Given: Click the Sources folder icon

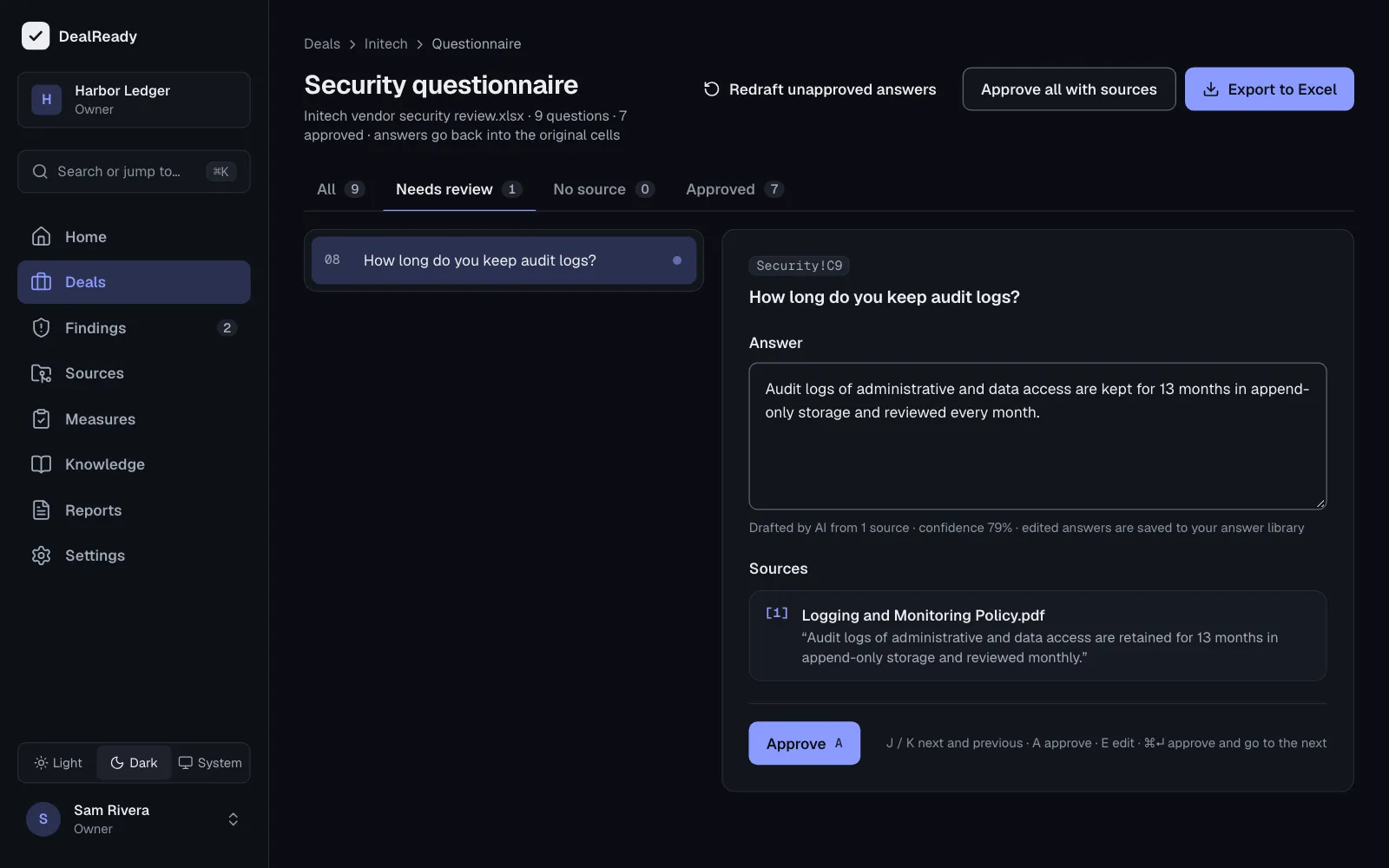Looking at the screenshot, I should point(41,373).
